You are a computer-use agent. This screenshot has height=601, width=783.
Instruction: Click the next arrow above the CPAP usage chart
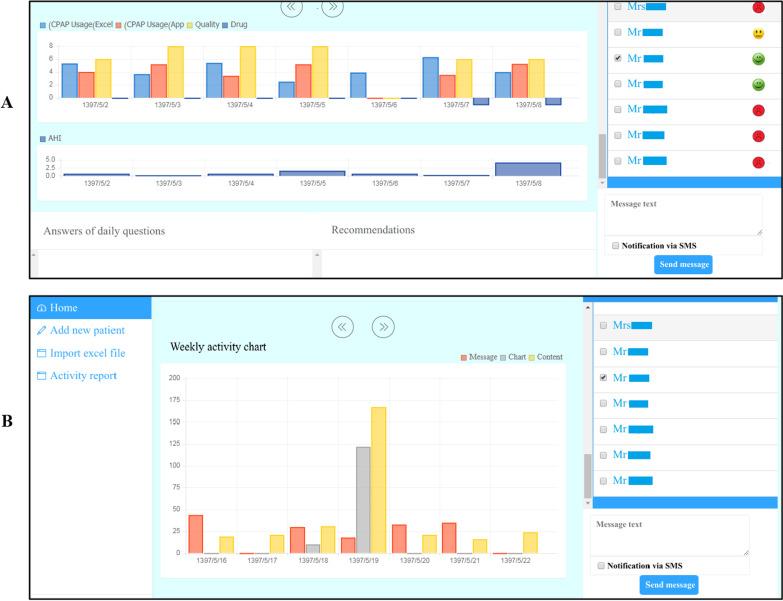(333, 7)
